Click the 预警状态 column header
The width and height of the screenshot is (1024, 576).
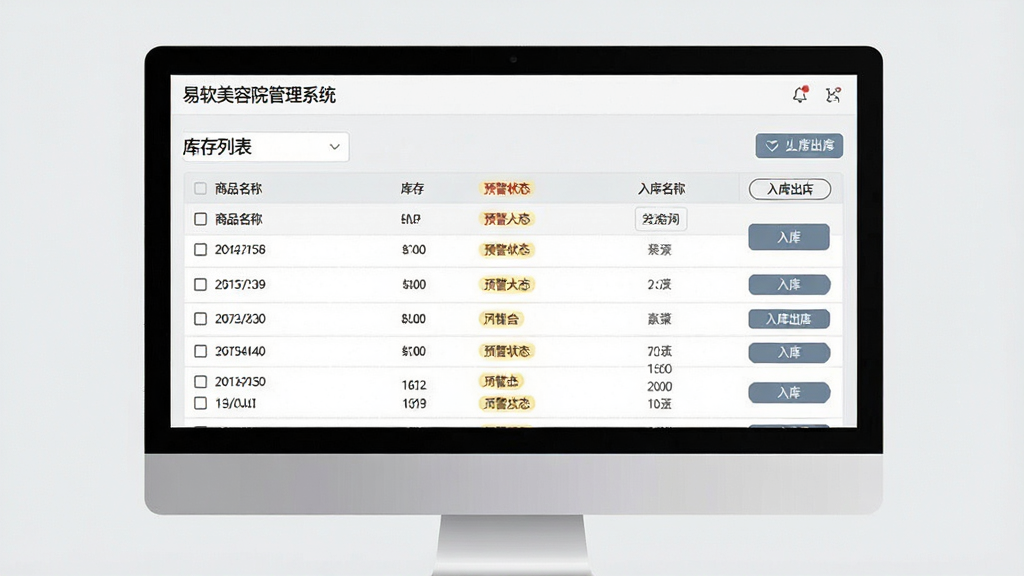pos(507,189)
